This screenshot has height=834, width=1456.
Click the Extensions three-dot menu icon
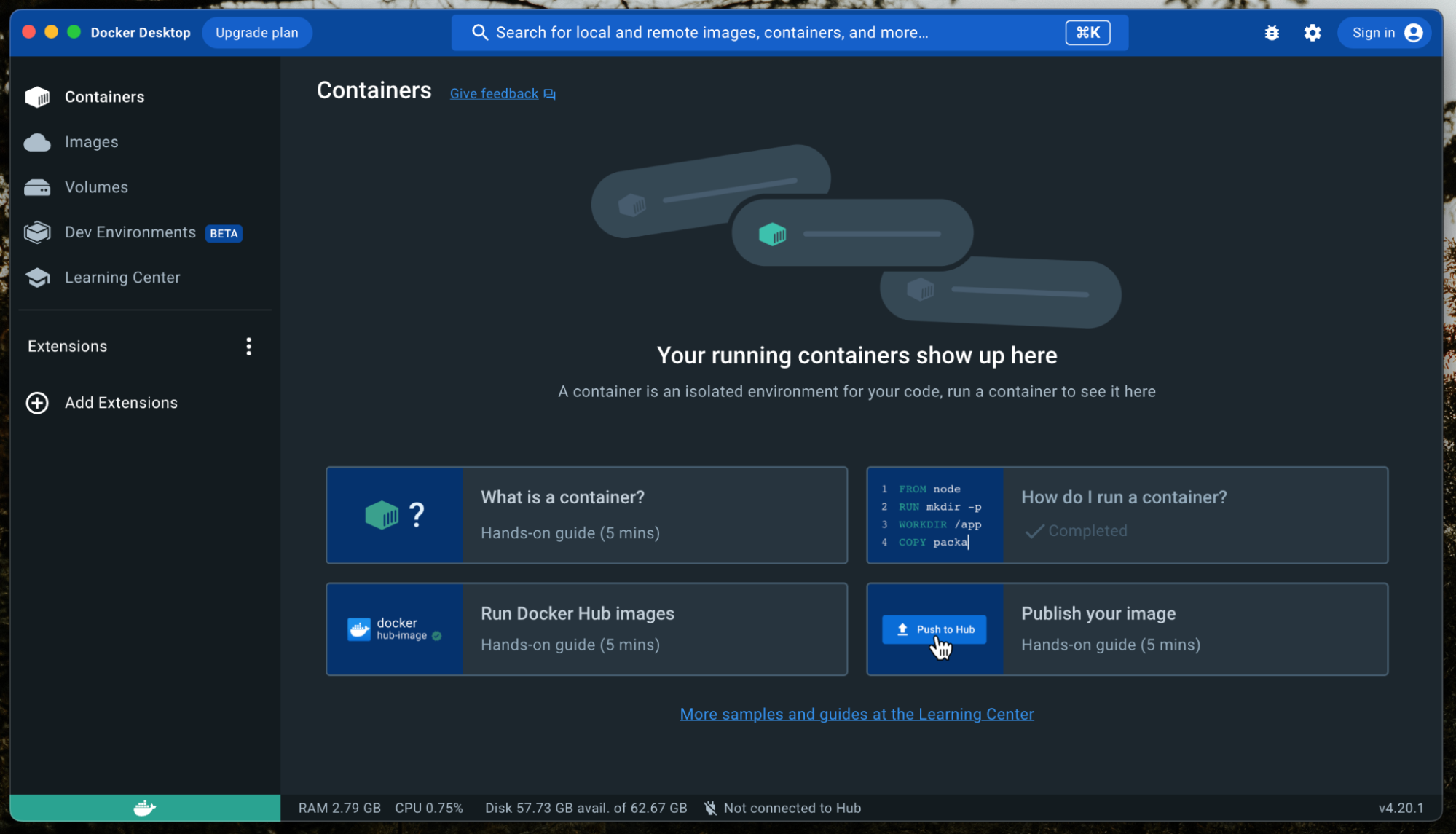pyautogui.click(x=249, y=347)
